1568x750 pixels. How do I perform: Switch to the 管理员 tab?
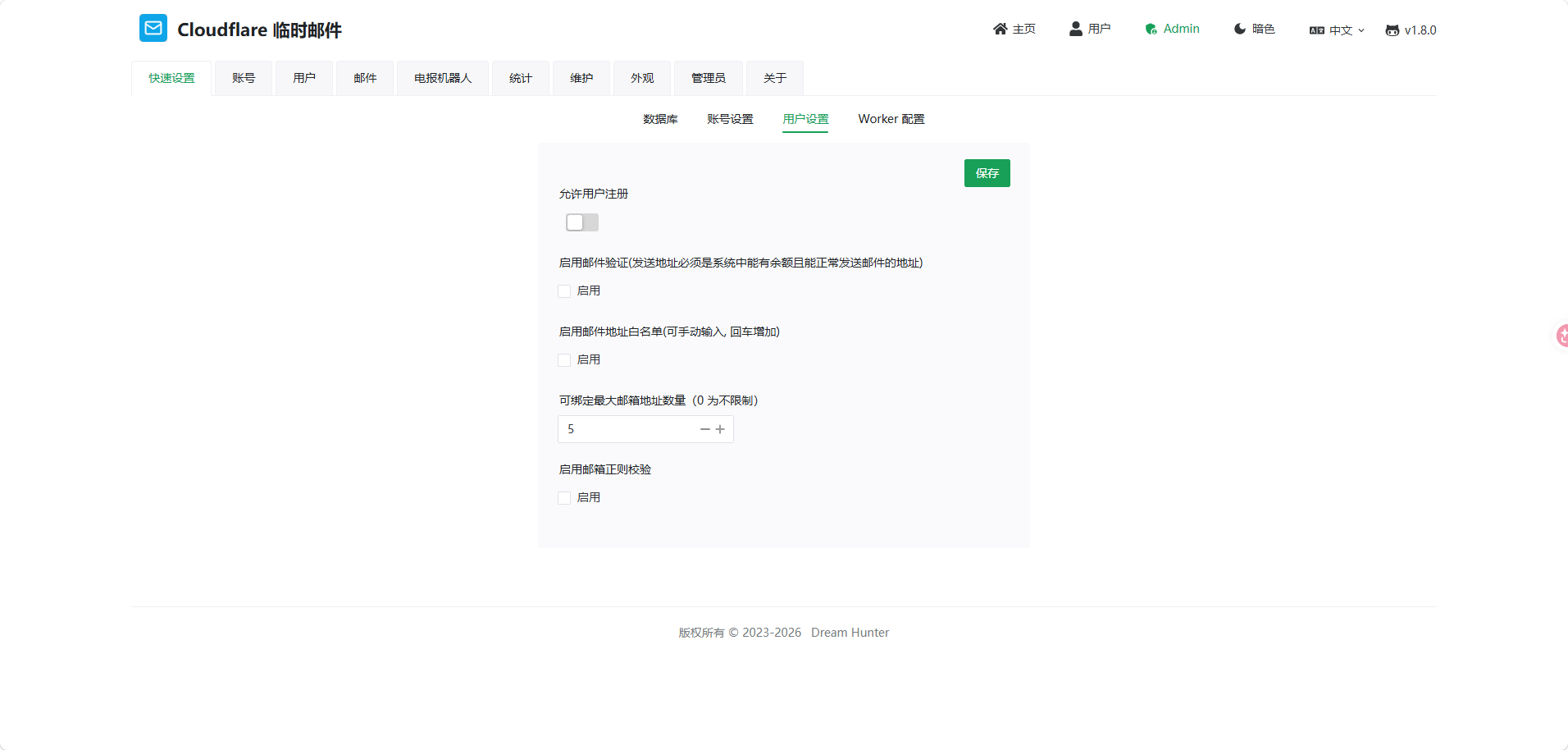click(709, 78)
